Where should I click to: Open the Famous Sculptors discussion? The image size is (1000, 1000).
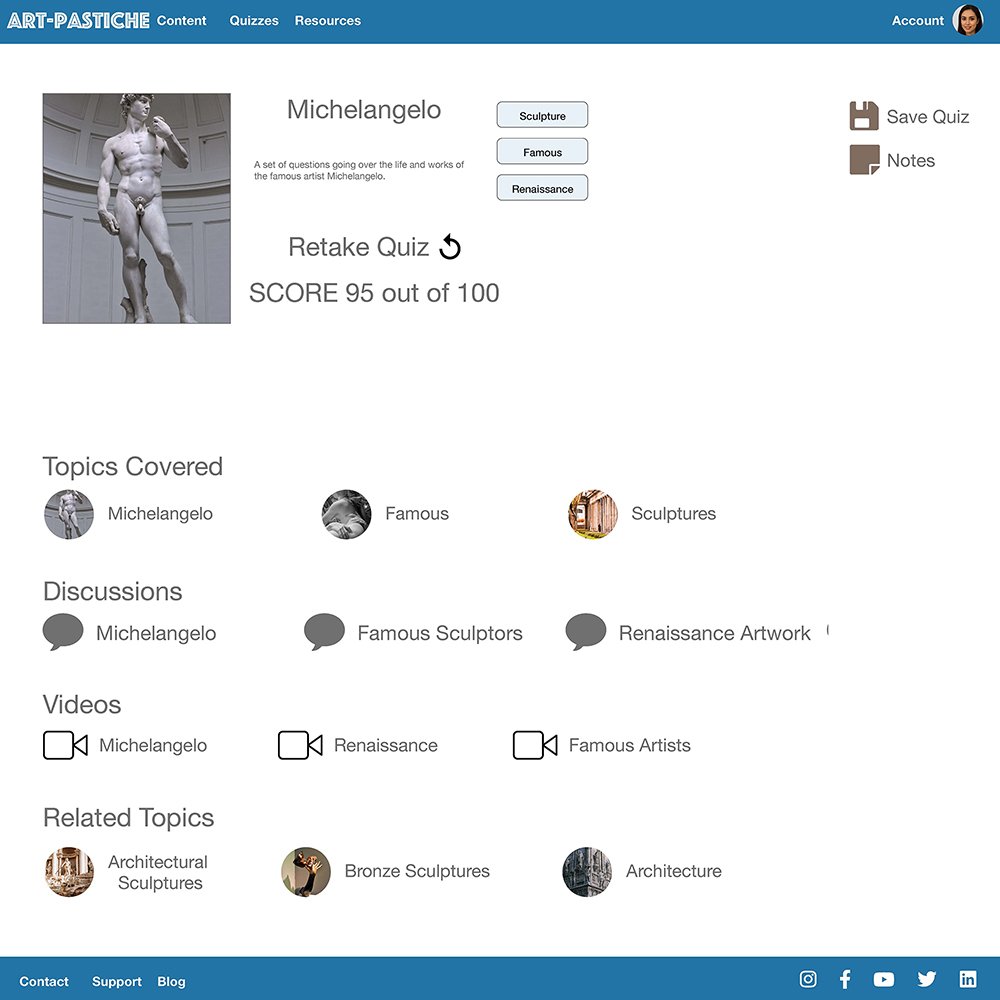pos(440,633)
